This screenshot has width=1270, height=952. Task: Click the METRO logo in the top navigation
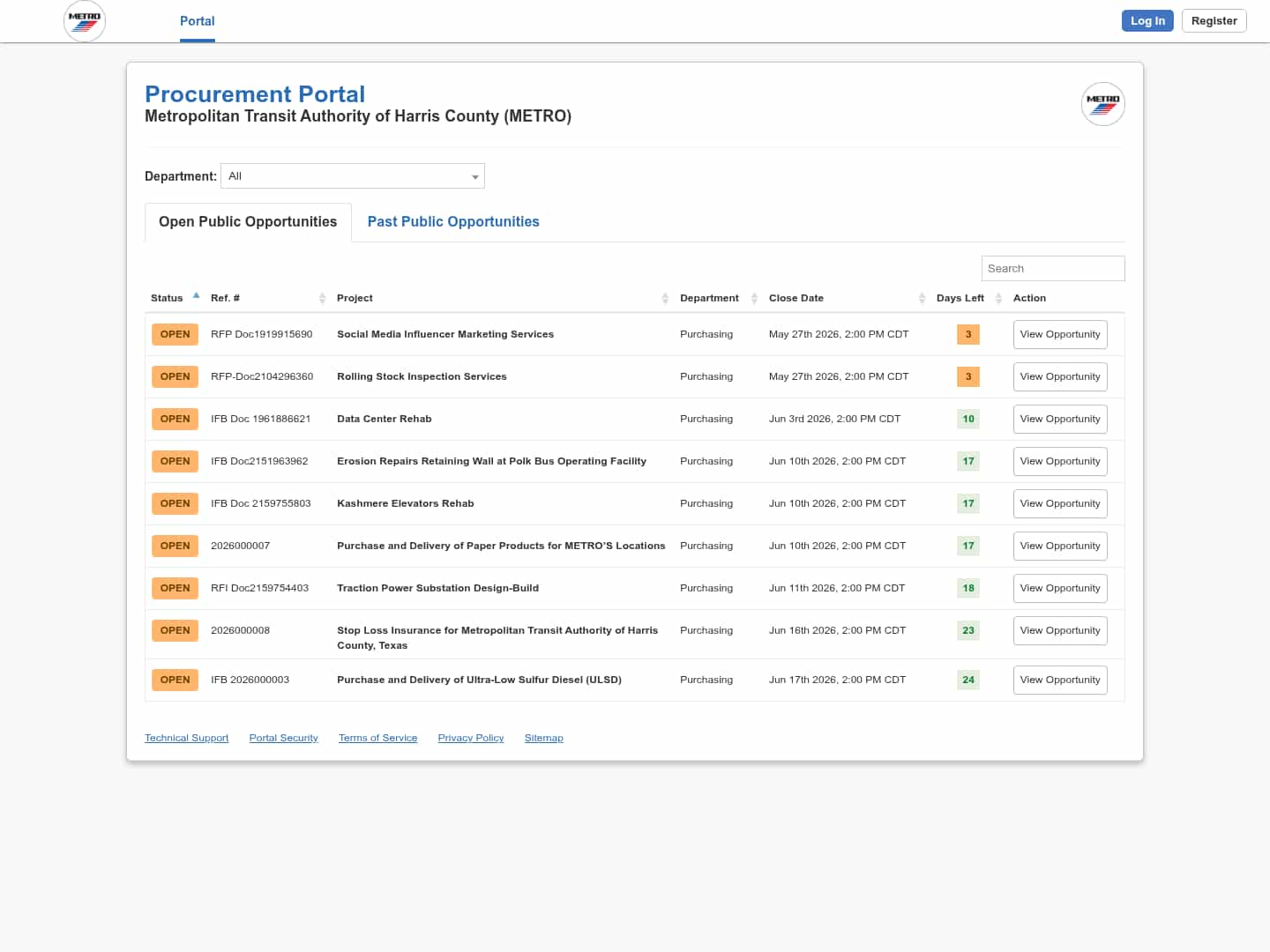tap(85, 21)
